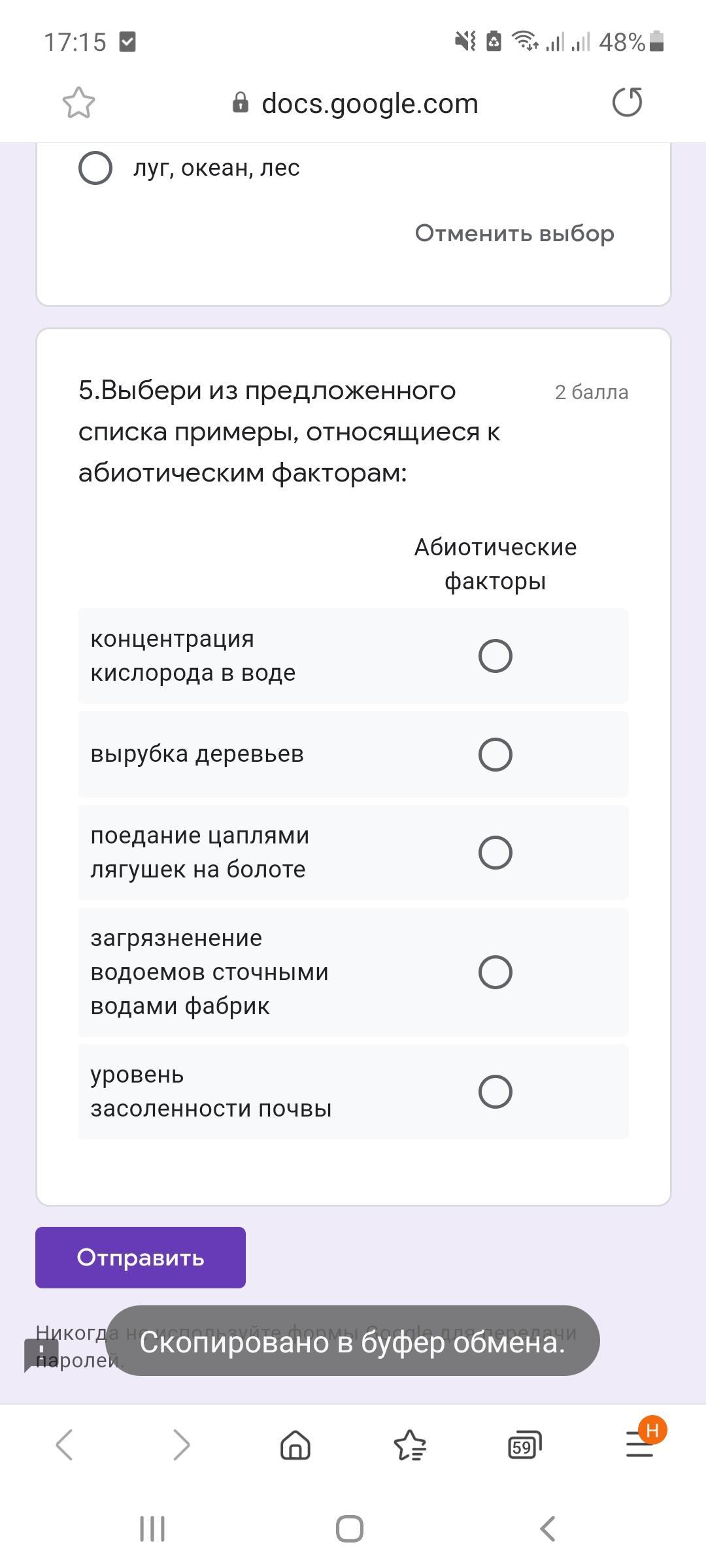Open the bookmarks list star icon

click(410, 1445)
